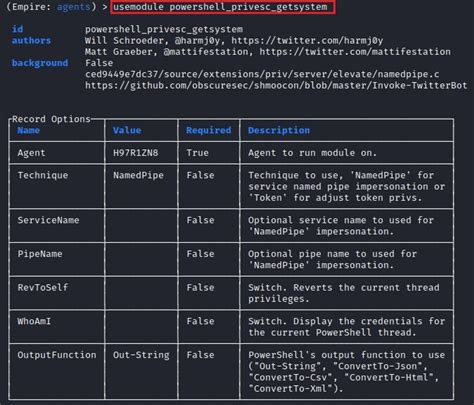Select the module id powershell_privesc_getsystem text
This screenshot has height=405, width=474.
(x=164, y=29)
